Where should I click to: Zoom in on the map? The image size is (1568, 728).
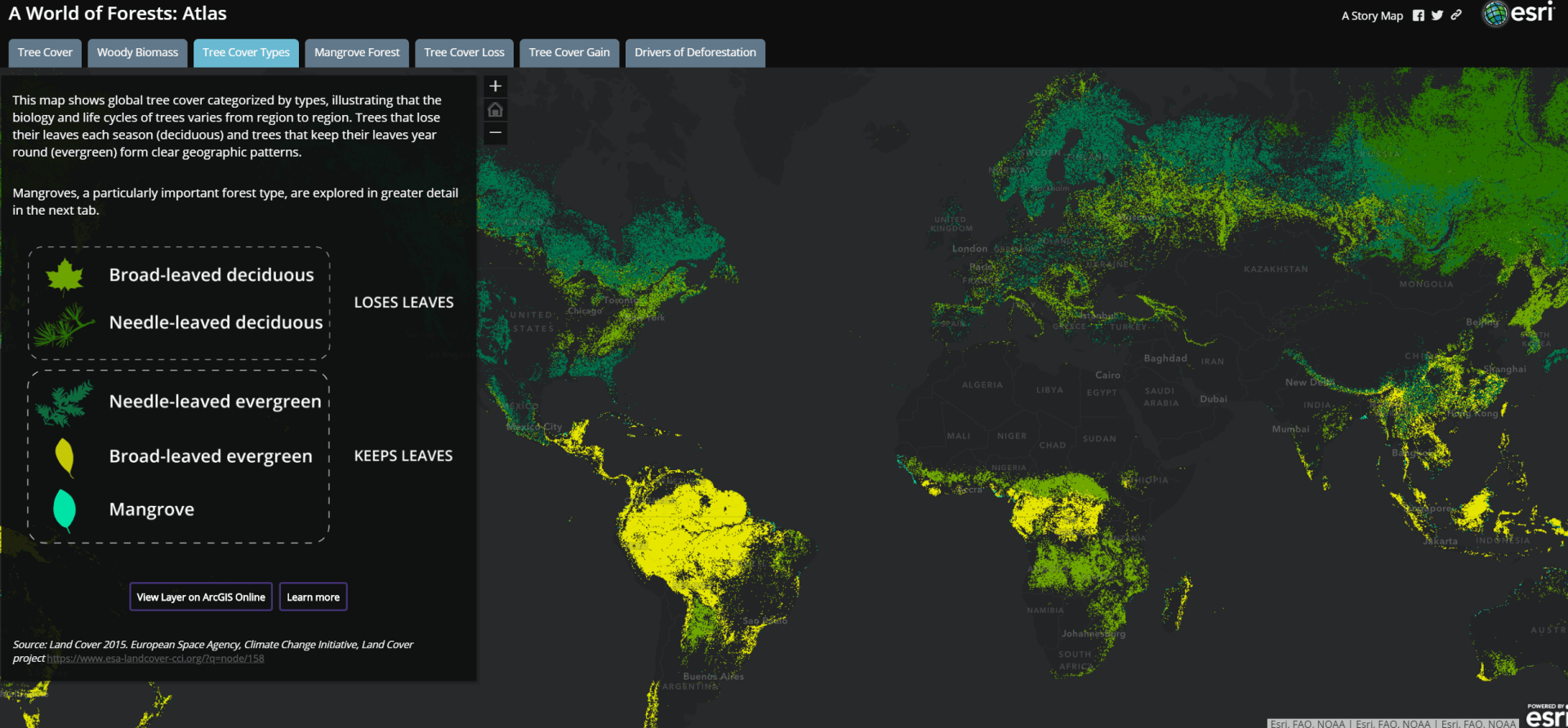click(495, 87)
